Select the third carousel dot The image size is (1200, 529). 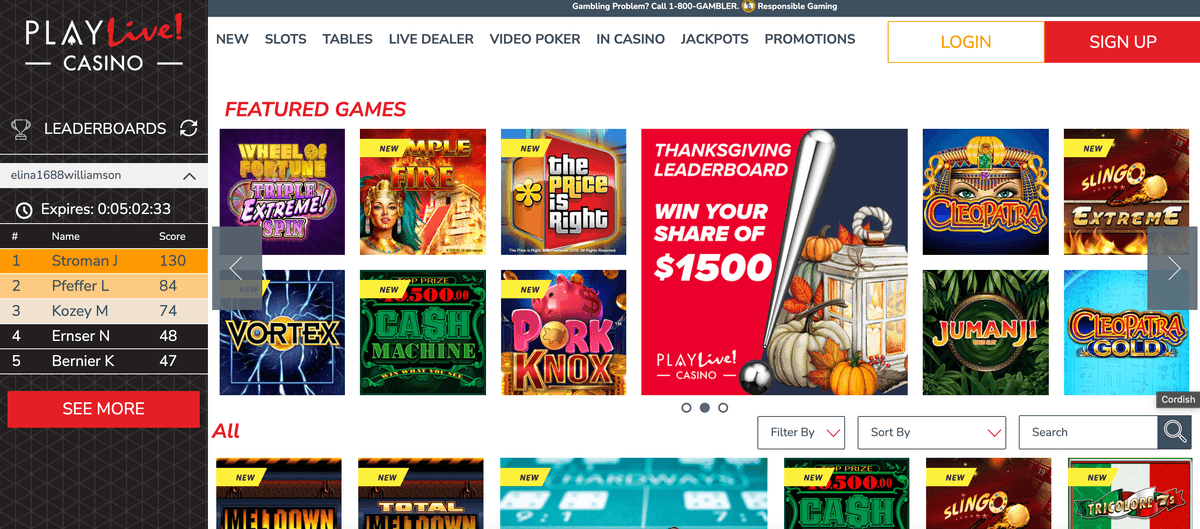click(723, 408)
